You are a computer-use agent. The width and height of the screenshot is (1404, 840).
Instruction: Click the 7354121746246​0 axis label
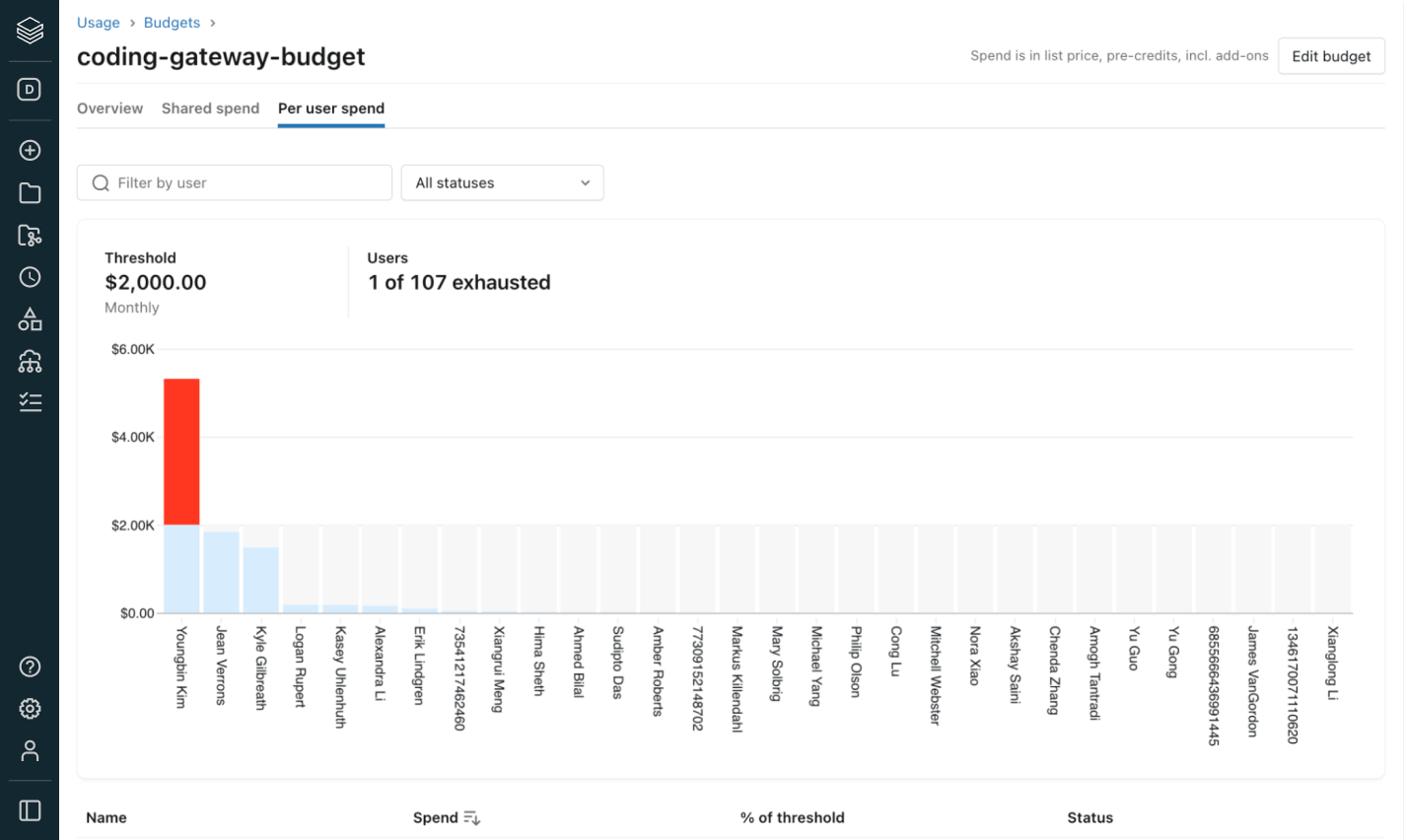(459, 678)
